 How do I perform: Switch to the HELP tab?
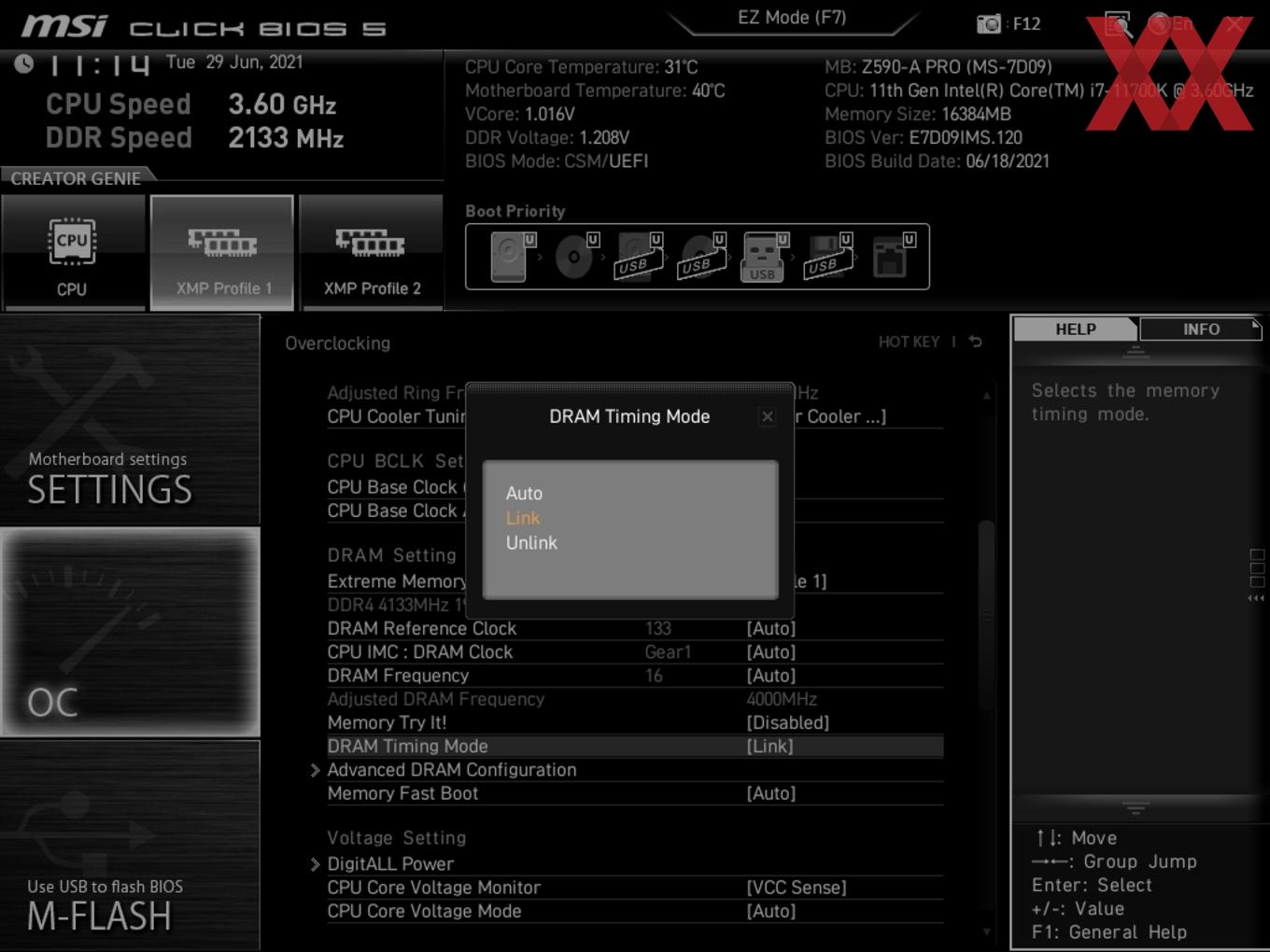1076,329
